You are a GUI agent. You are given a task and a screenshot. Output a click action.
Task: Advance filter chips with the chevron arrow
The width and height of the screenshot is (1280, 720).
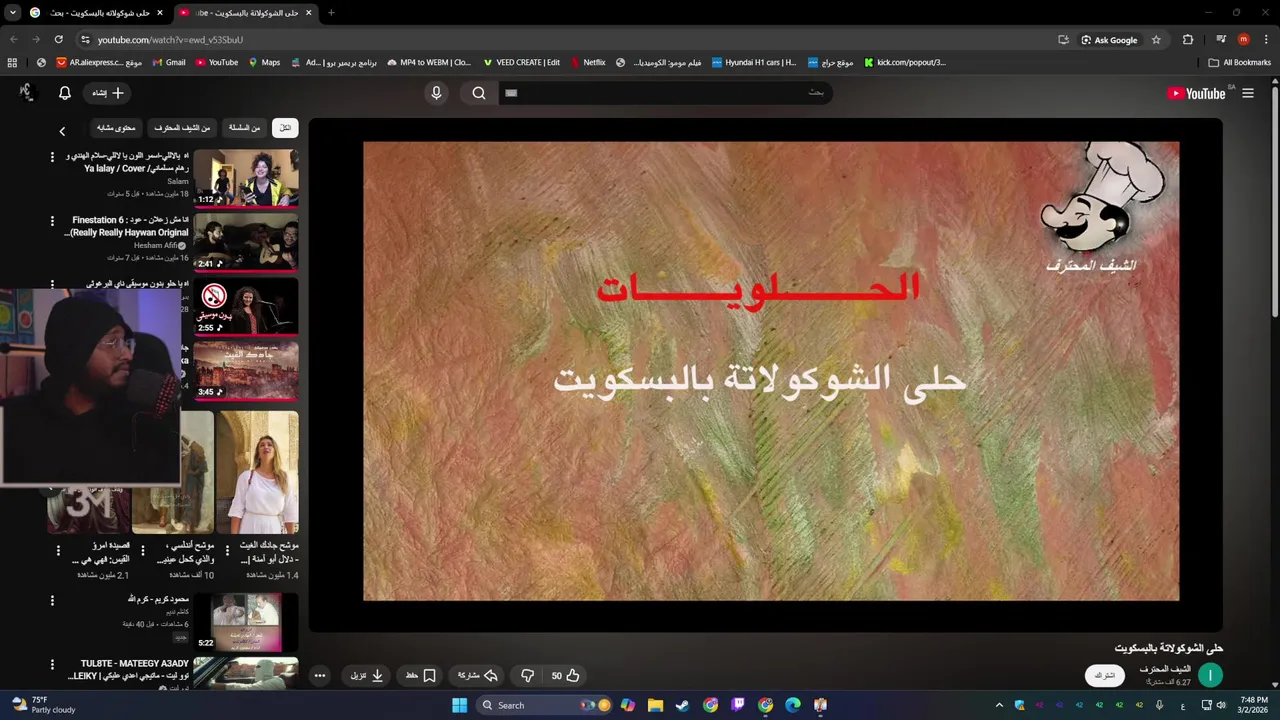click(62, 131)
